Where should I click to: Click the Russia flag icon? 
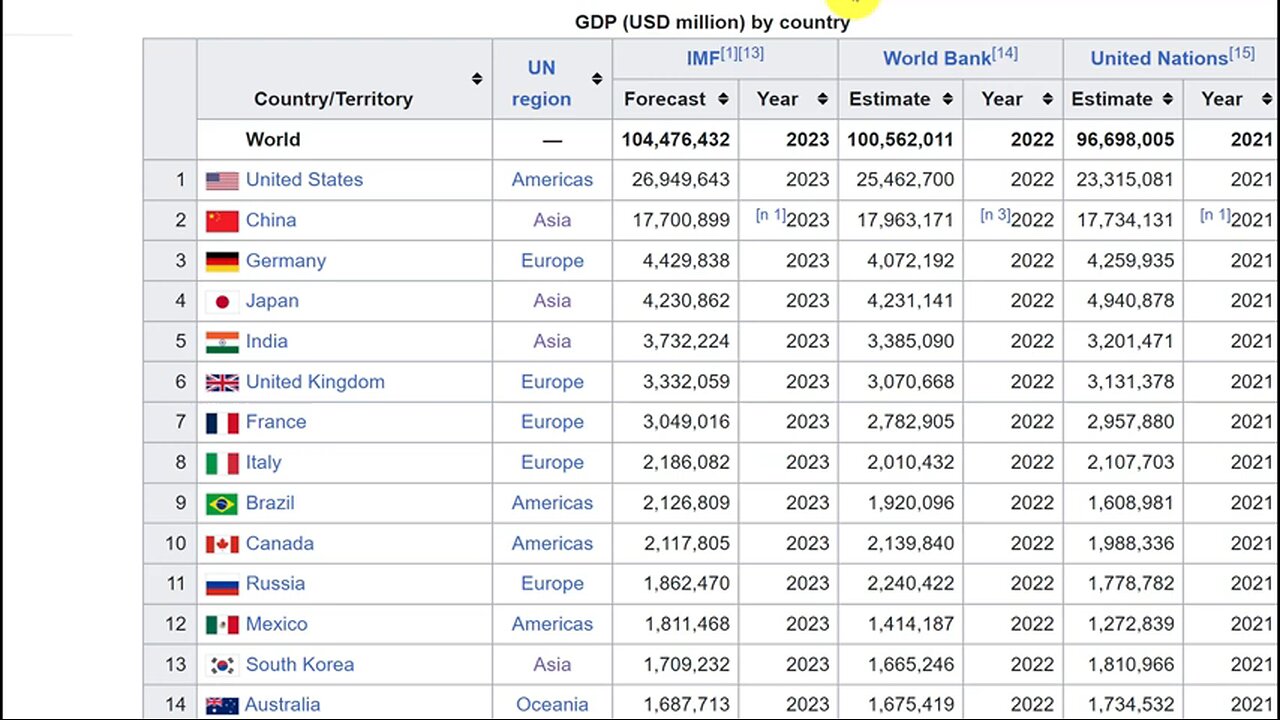pos(222,585)
